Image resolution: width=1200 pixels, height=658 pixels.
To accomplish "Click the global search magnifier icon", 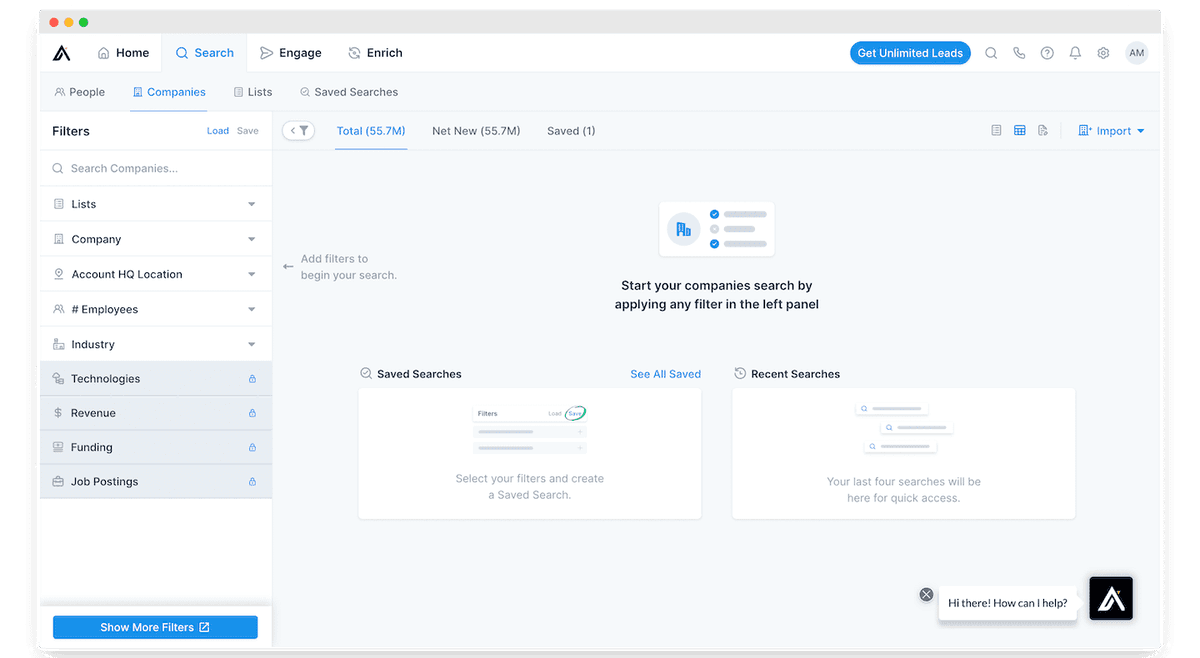I will [x=991, y=52].
